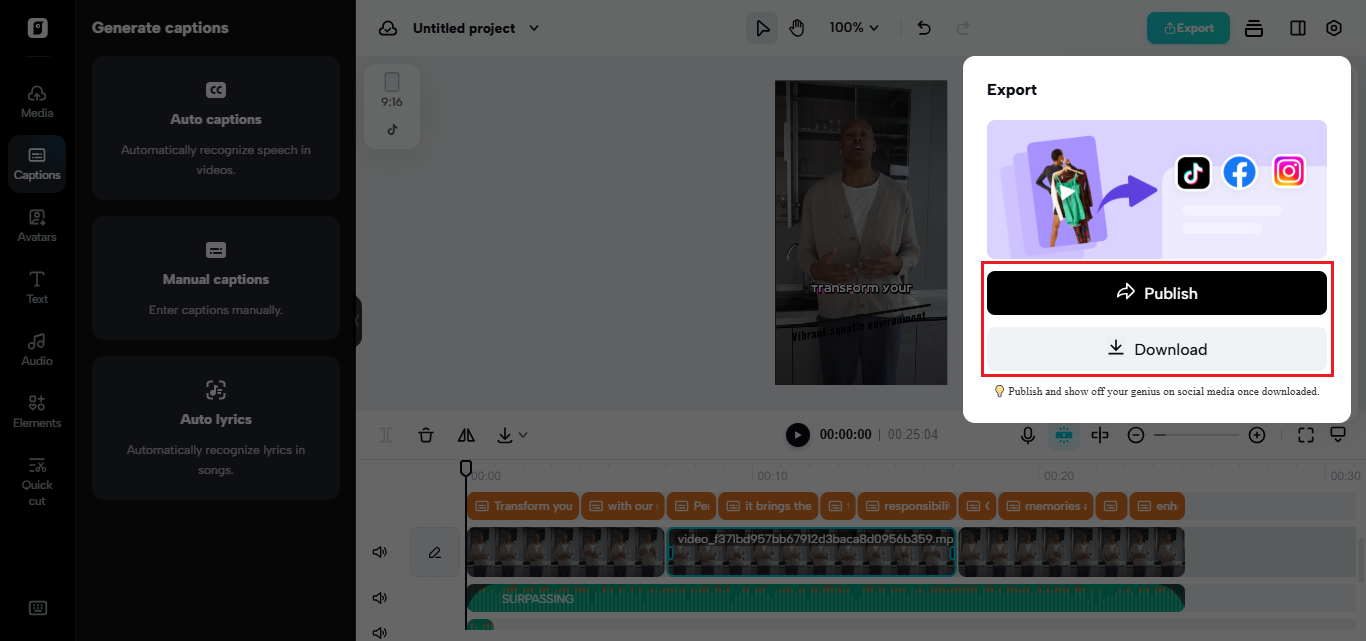
Task: Click the voiceover microphone icon above the timeline
Action: point(1028,434)
